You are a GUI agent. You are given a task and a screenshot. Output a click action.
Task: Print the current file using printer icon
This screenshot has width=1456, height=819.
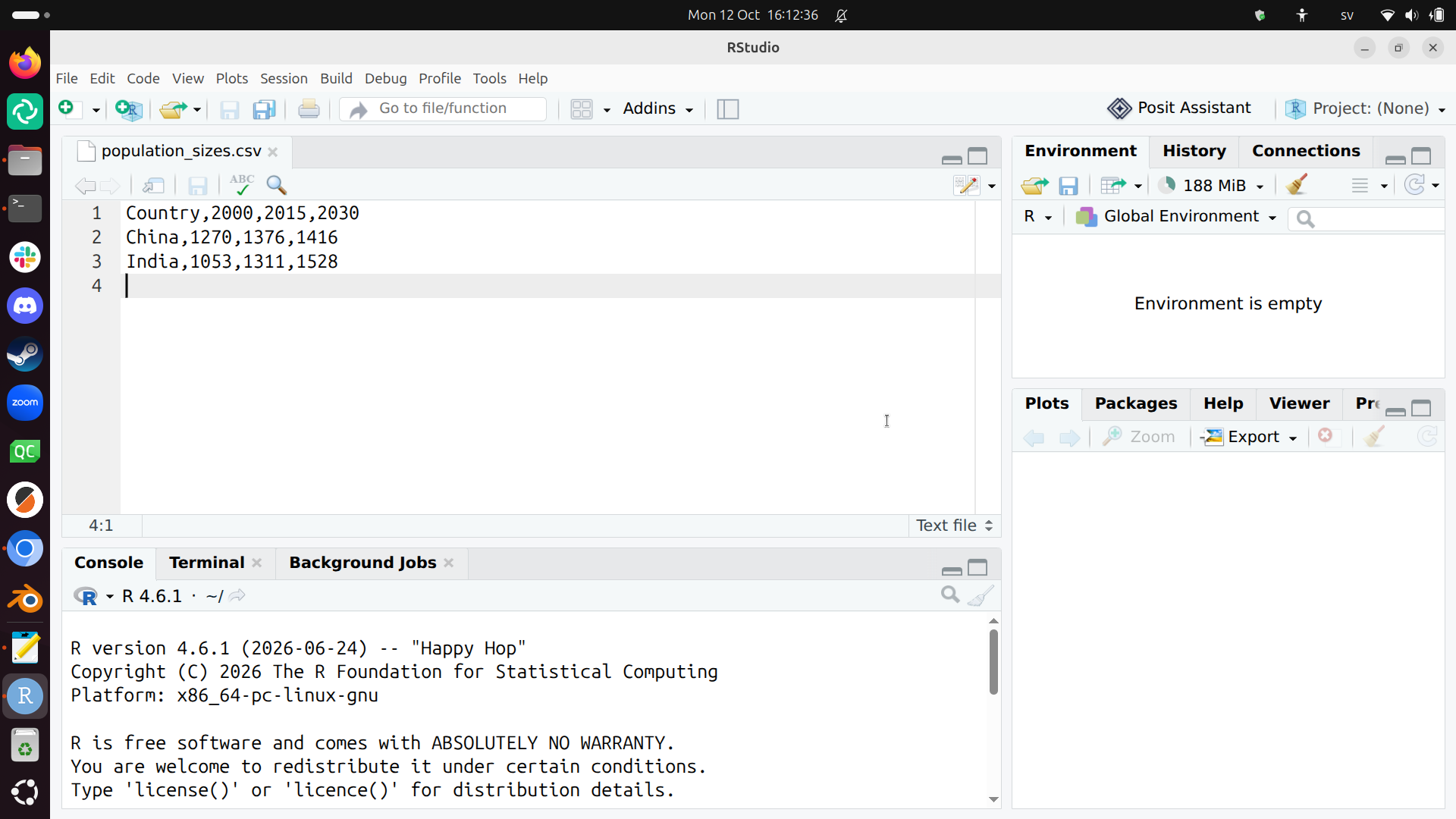point(309,109)
